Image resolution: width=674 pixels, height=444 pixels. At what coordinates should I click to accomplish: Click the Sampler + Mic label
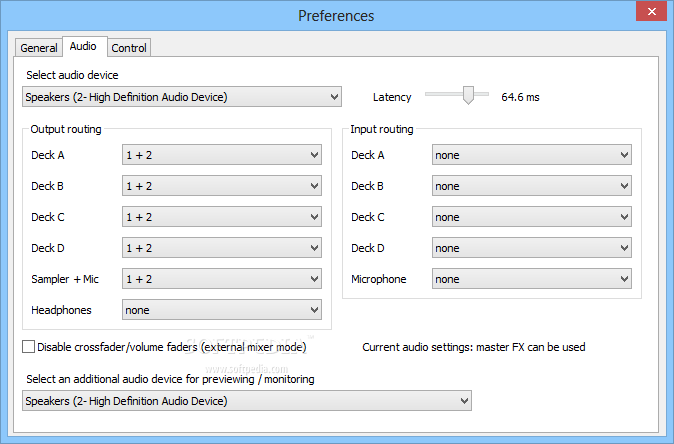click(65, 279)
